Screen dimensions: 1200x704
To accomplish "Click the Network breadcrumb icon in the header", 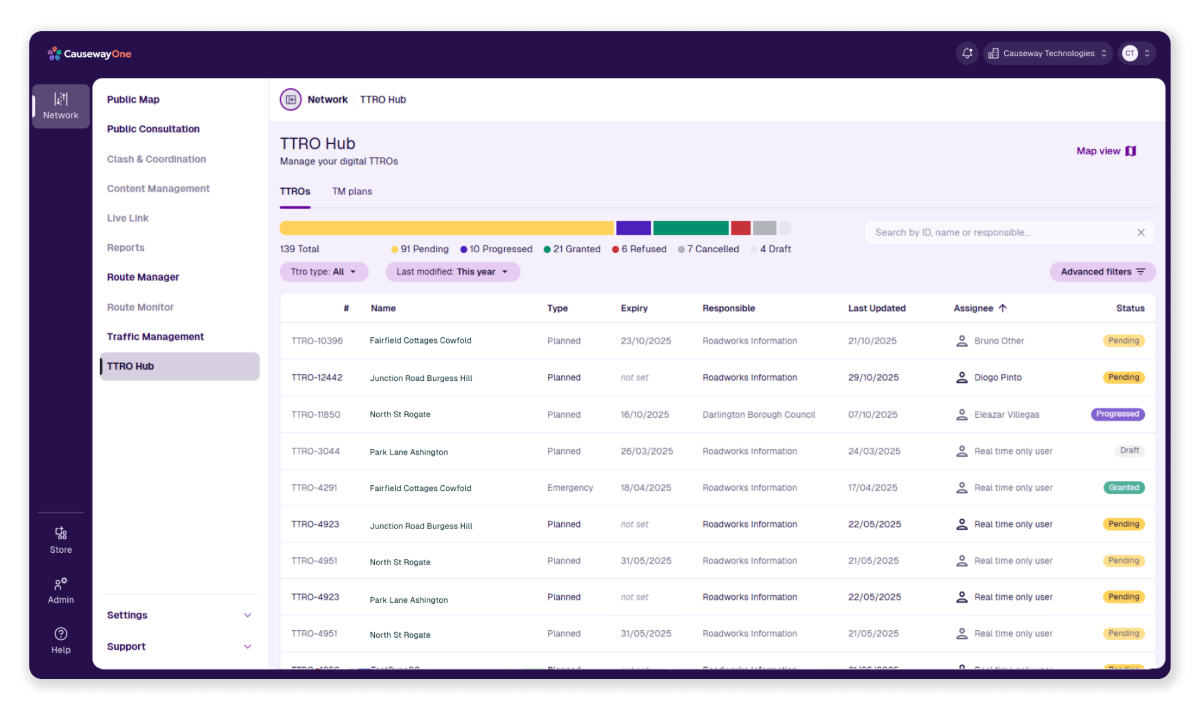I will pos(290,99).
